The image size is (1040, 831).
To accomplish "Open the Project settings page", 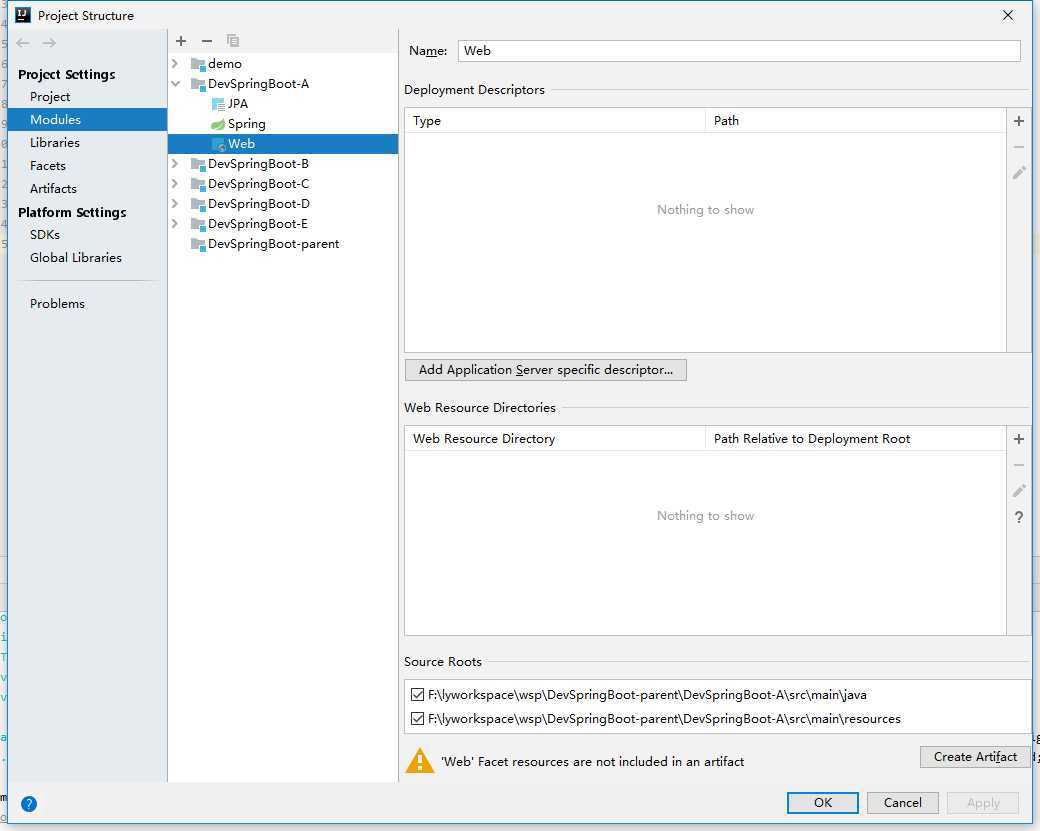I will (x=88, y=97).
